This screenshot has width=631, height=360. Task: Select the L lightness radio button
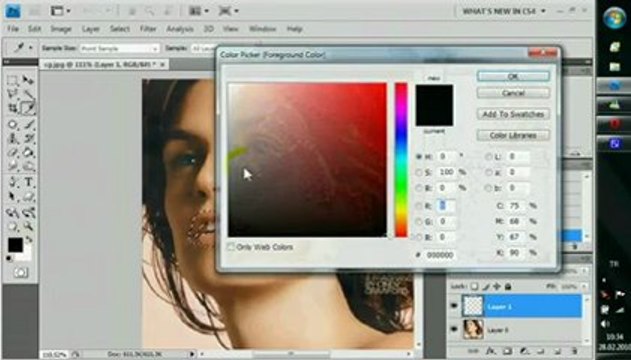(489, 156)
